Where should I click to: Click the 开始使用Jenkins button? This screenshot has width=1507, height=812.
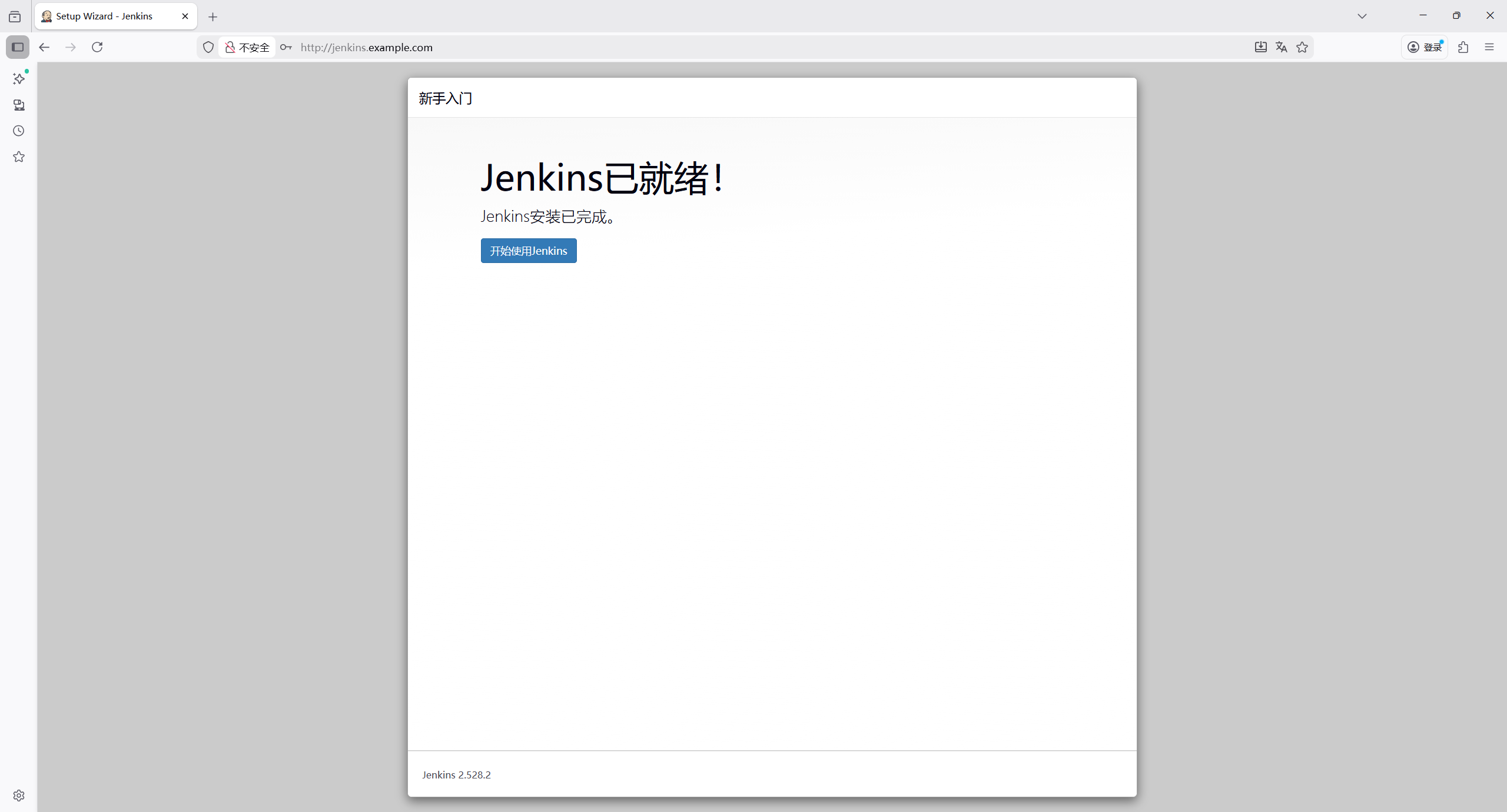click(528, 251)
